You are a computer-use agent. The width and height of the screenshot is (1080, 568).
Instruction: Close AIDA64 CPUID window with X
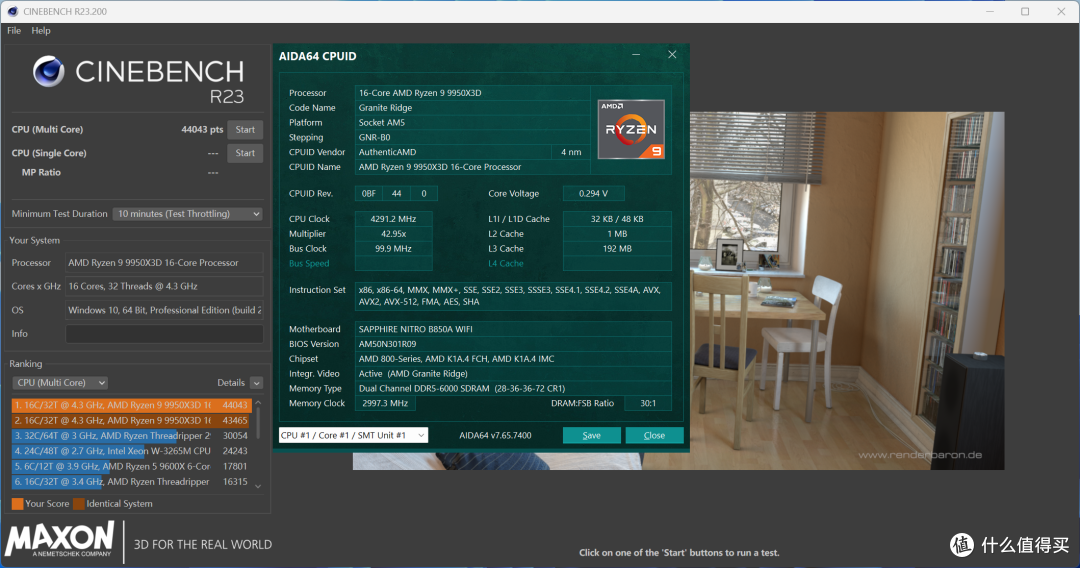pos(672,54)
